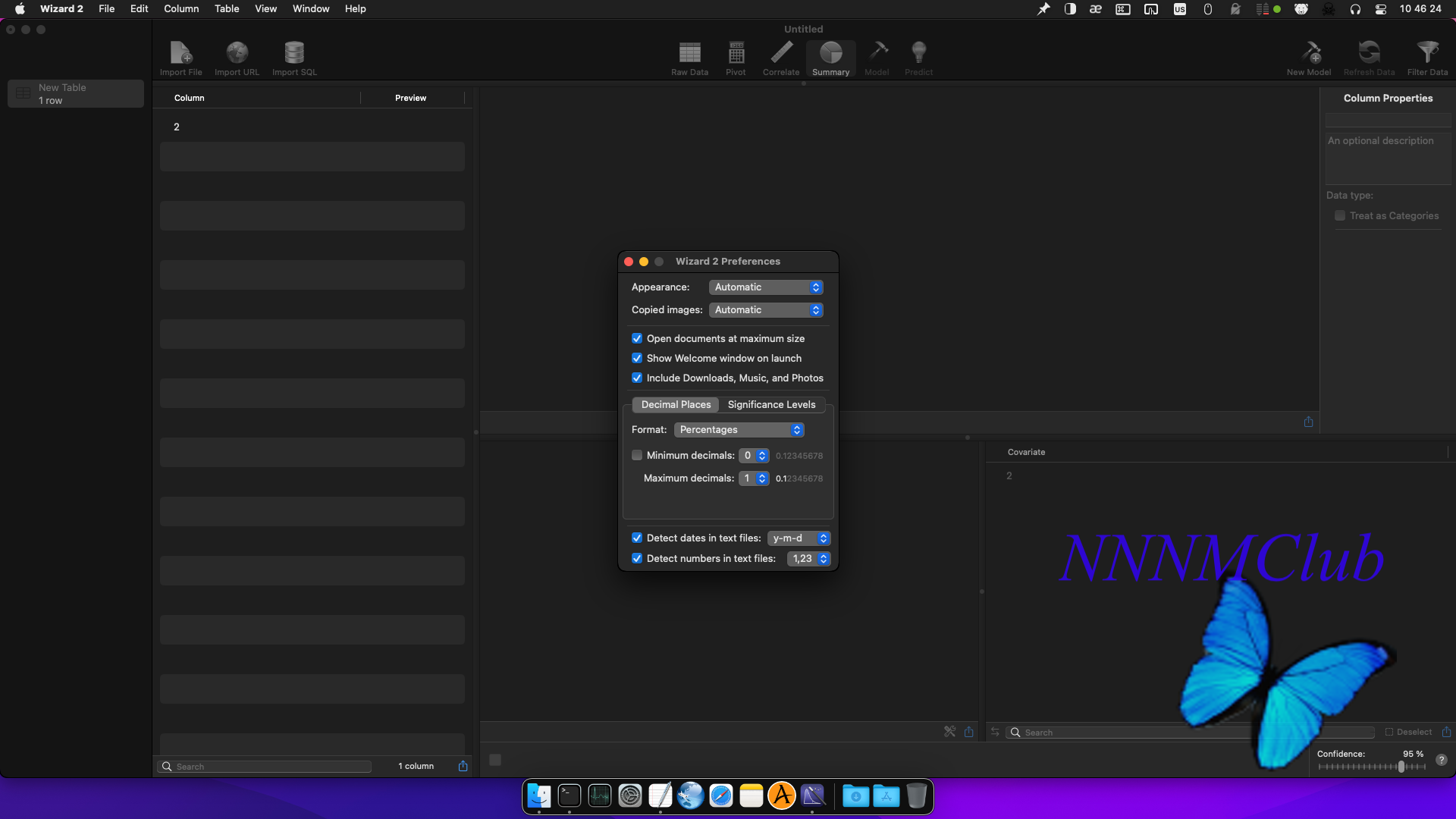Open the tools icon in lower chart bar

(x=949, y=732)
